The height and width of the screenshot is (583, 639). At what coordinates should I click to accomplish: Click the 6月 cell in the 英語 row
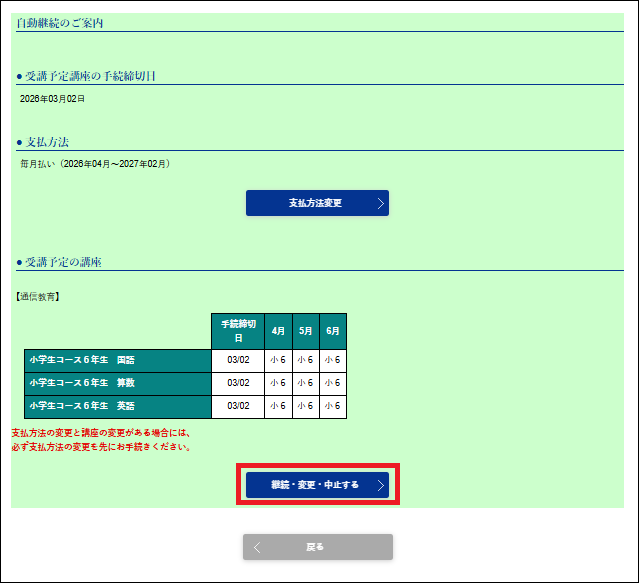[x=333, y=406]
